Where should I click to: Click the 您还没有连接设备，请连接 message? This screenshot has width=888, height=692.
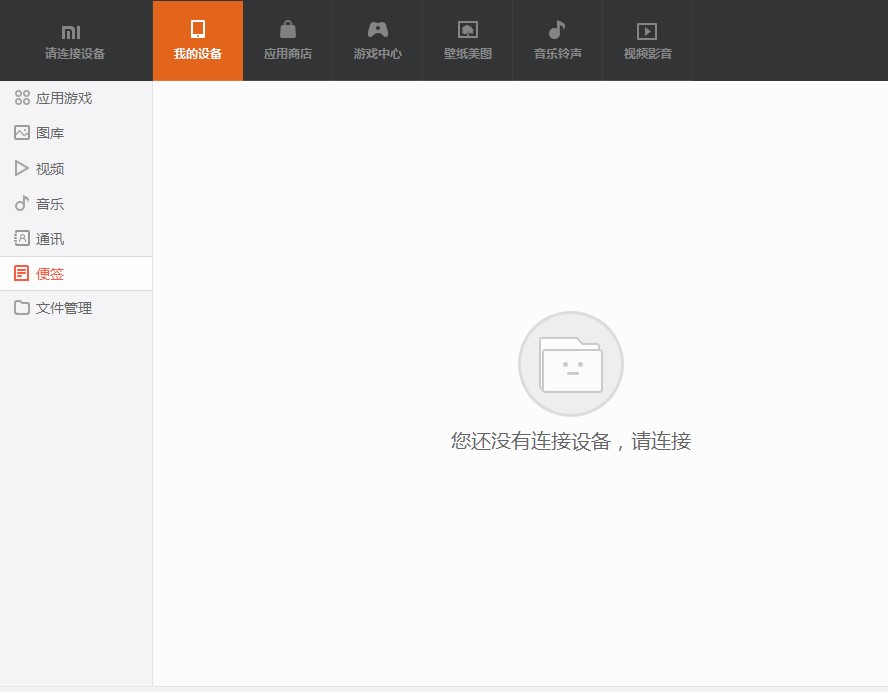coord(571,441)
